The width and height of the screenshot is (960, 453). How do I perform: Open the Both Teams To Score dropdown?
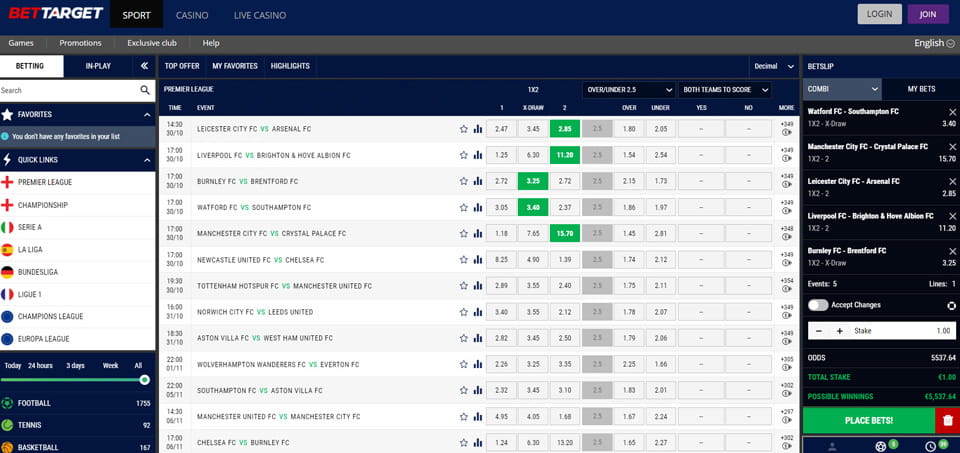(x=725, y=90)
